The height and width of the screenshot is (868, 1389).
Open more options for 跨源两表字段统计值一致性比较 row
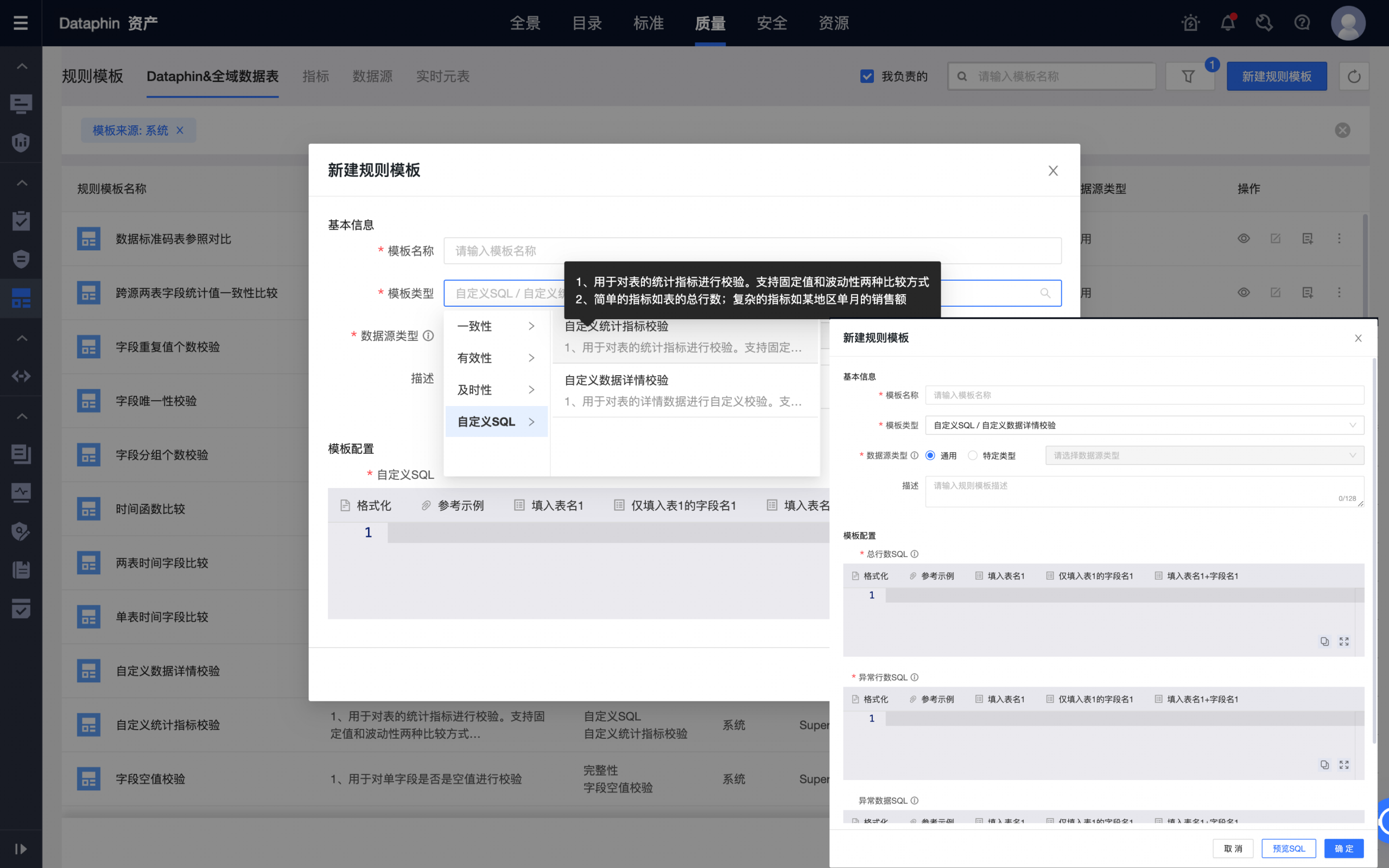(x=1339, y=292)
